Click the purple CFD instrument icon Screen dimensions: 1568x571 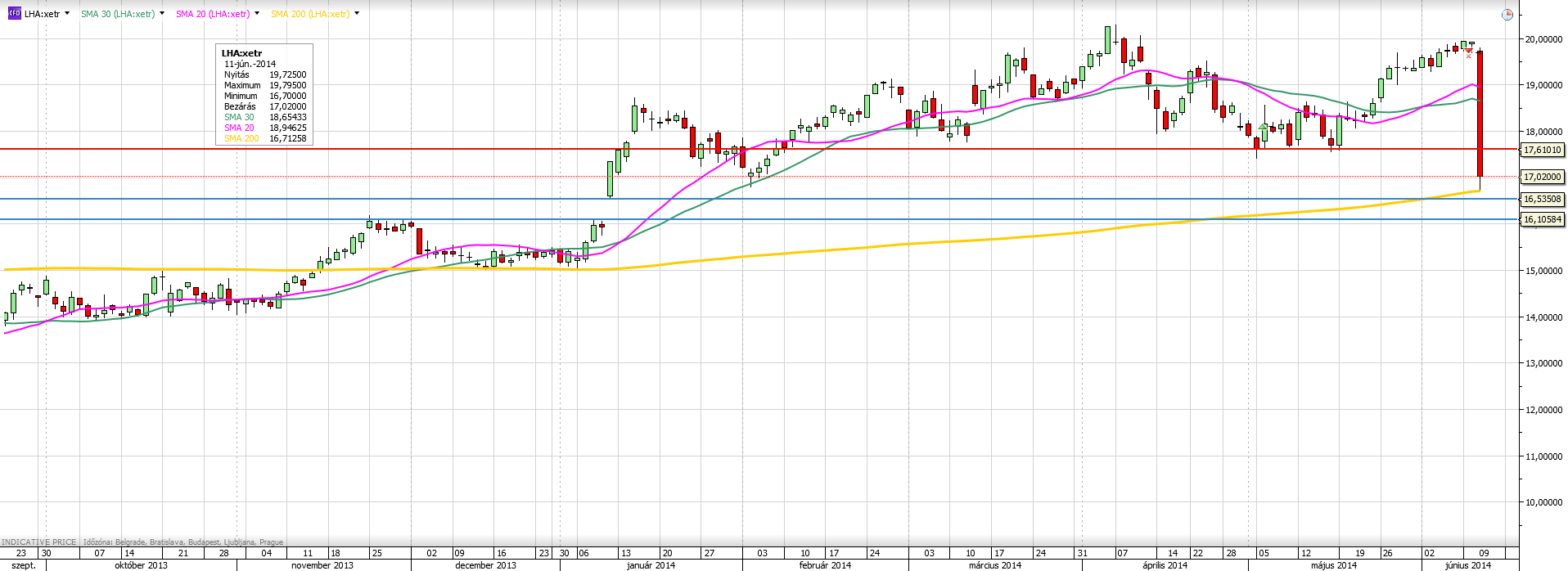(14, 14)
